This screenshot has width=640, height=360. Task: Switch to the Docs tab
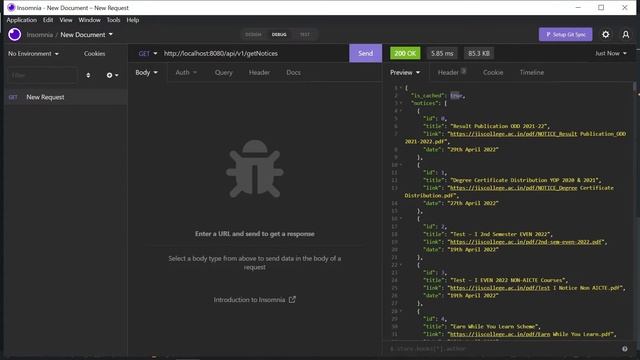click(x=293, y=72)
